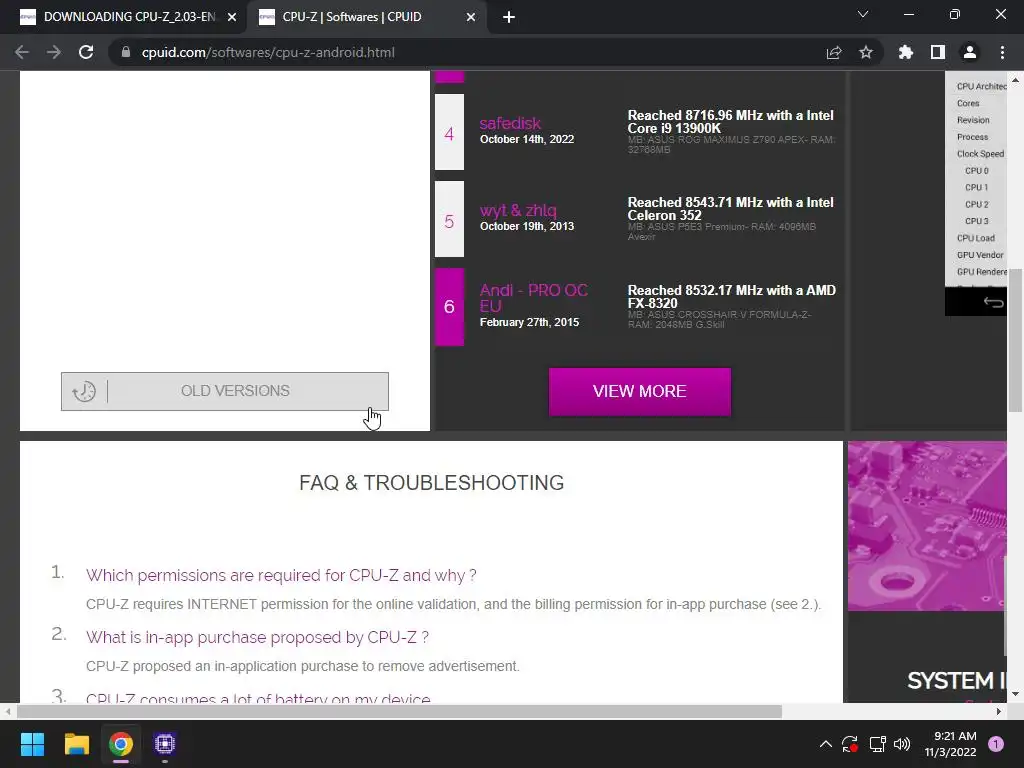Image resolution: width=1024 pixels, height=768 pixels.
Task: Click the scroll right arrow
Action: coord(999,711)
